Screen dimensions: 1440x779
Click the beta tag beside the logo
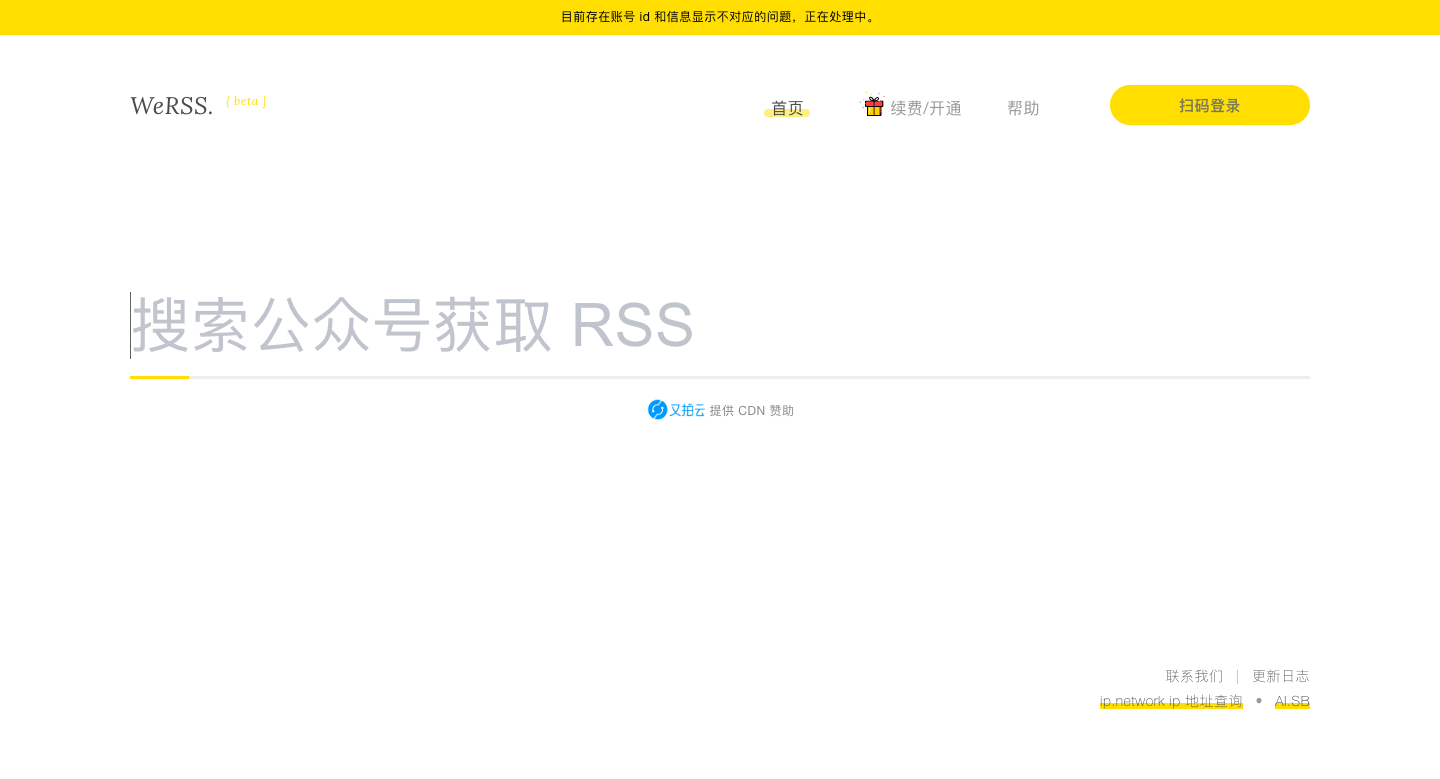pos(246,101)
